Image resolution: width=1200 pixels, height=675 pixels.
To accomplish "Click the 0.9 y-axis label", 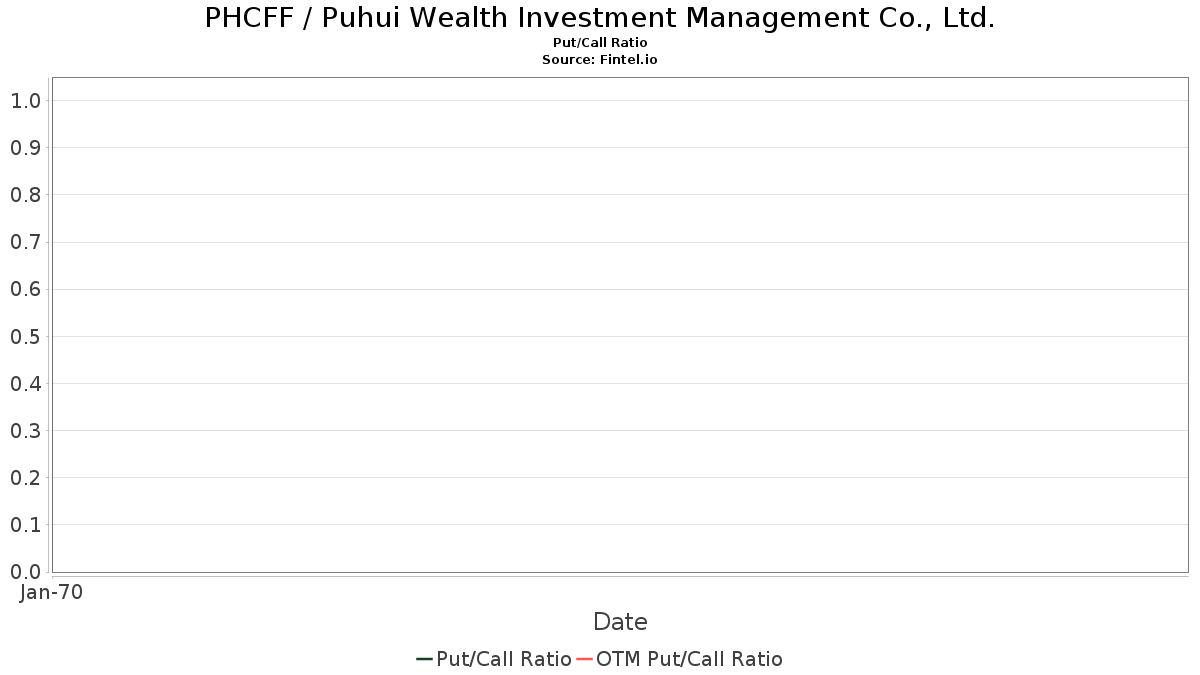I will 26,148.
